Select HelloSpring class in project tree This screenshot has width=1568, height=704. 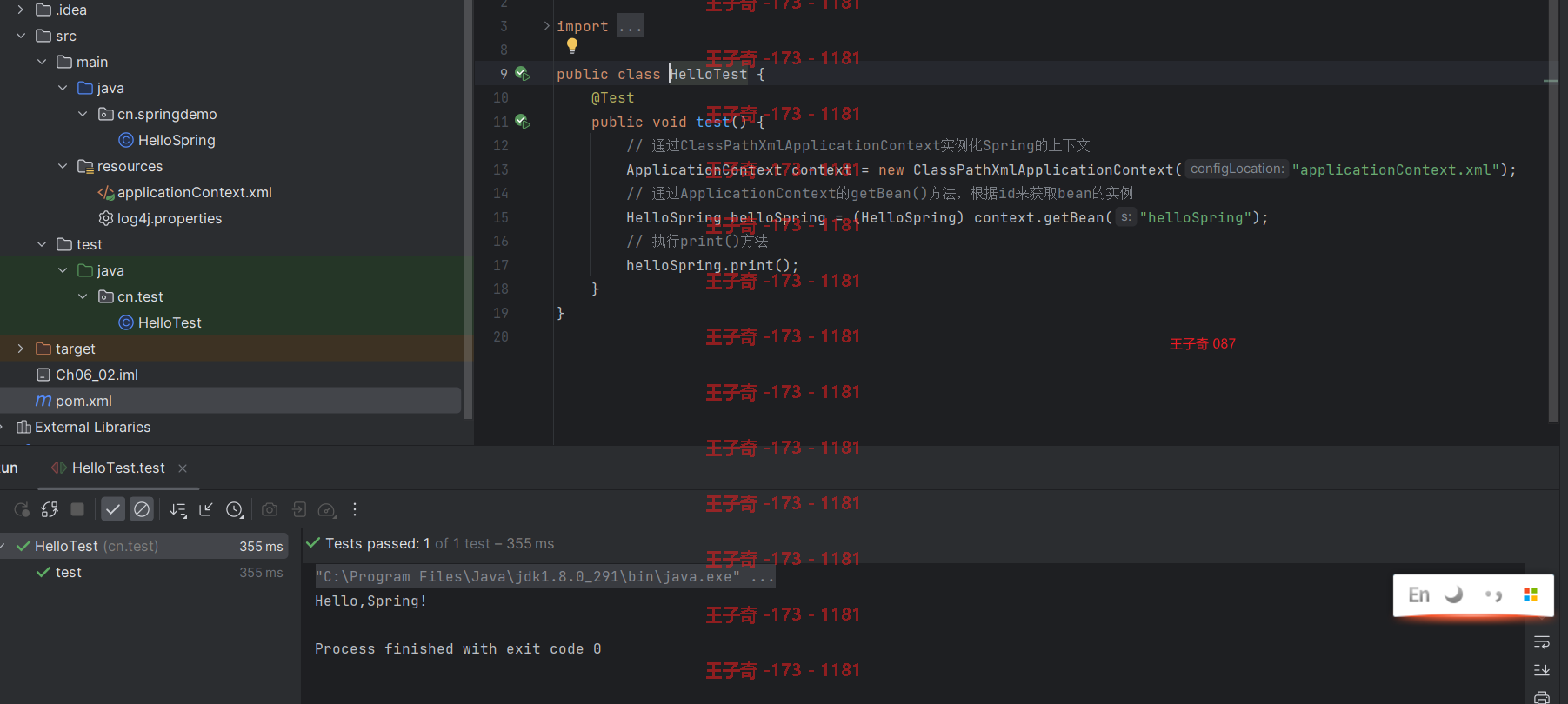(167, 140)
